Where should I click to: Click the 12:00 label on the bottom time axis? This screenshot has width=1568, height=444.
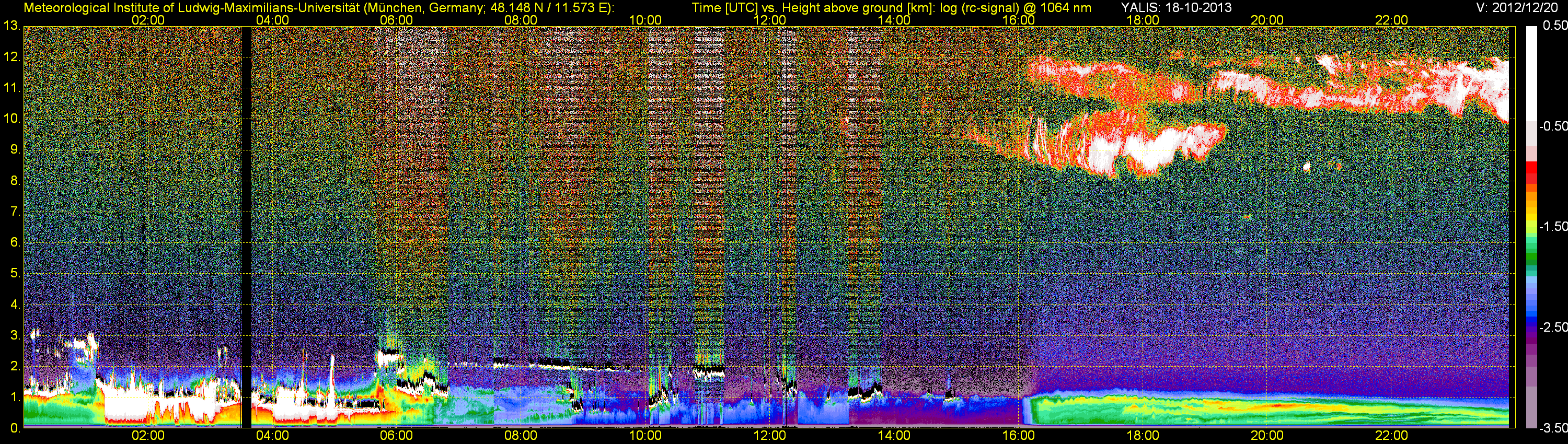tap(769, 436)
